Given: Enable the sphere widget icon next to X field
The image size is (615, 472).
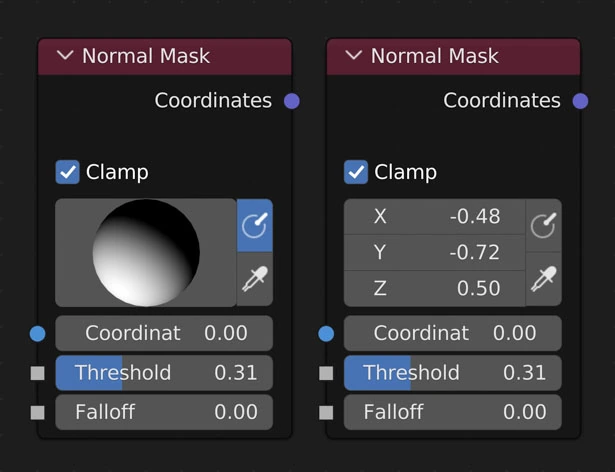Looking at the screenshot, I should (x=543, y=225).
